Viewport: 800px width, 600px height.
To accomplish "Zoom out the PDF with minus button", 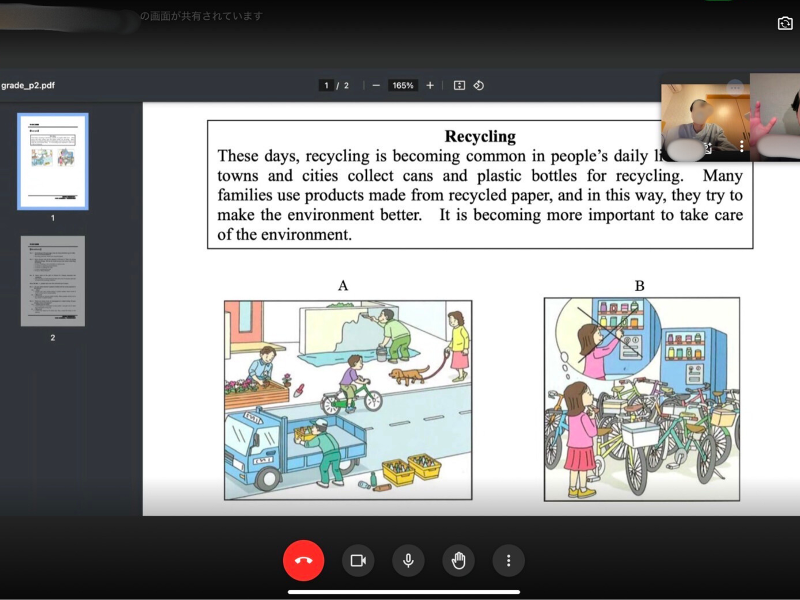I will click(376, 86).
